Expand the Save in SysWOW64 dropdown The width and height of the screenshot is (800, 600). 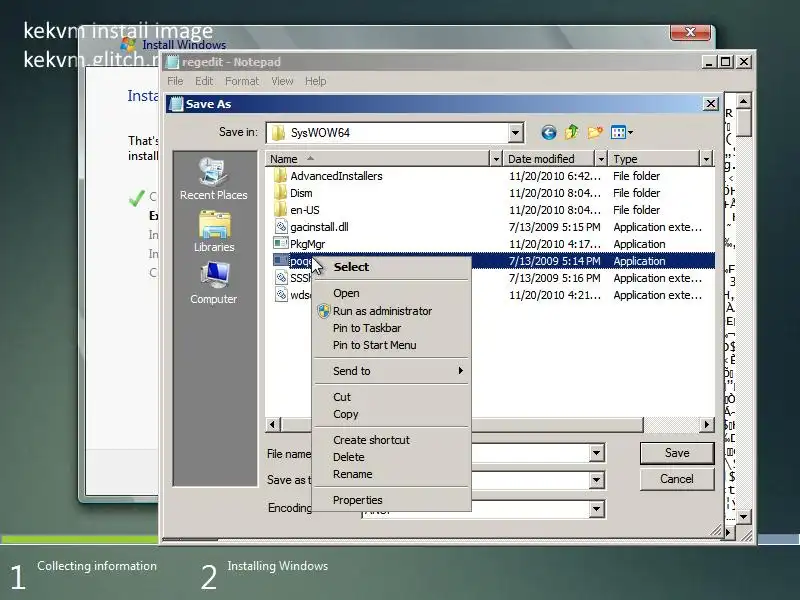tap(515, 133)
